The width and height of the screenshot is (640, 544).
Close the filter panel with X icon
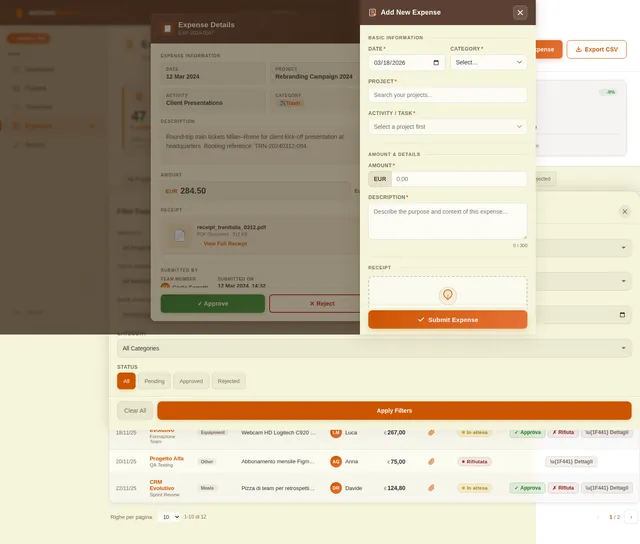point(625,211)
